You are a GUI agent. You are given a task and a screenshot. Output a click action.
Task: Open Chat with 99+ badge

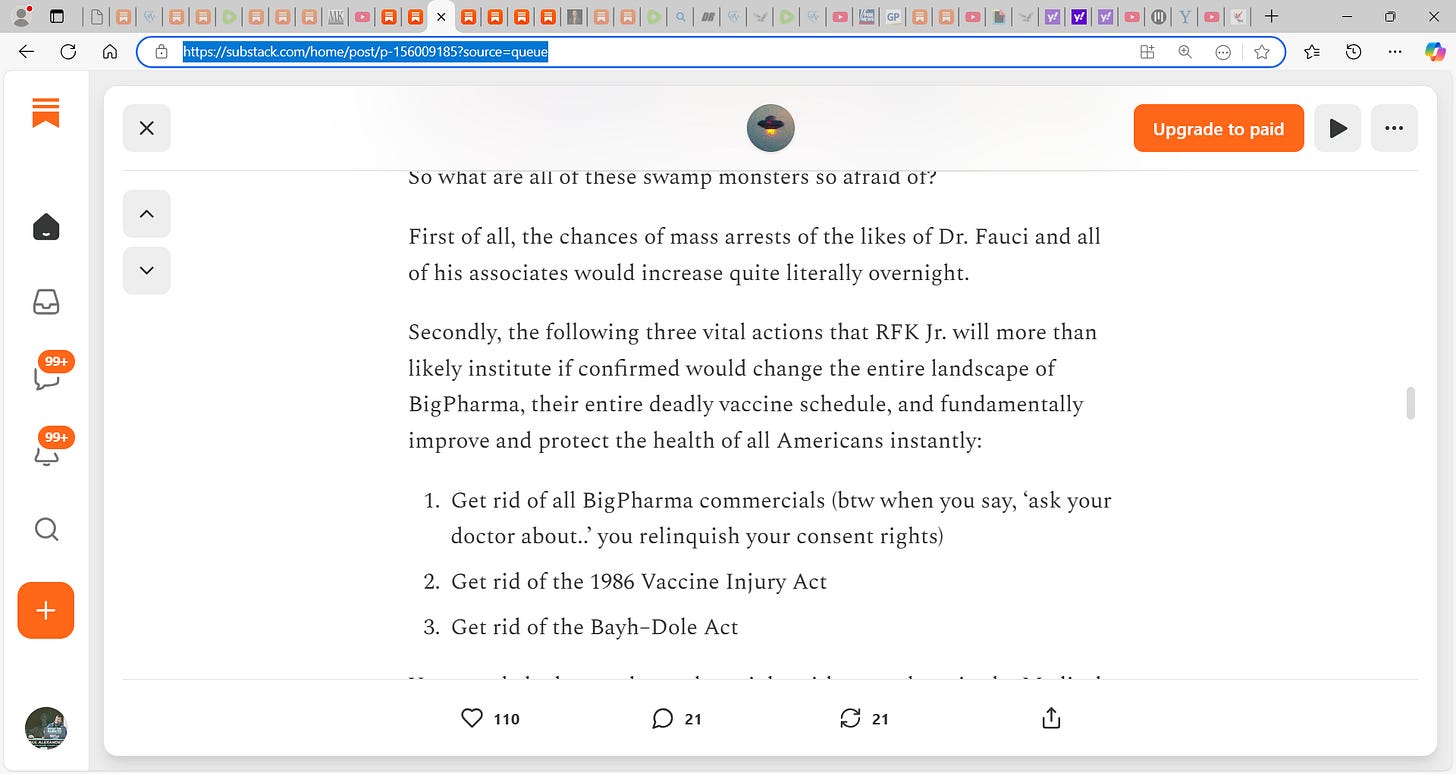[x=46, y=378]
